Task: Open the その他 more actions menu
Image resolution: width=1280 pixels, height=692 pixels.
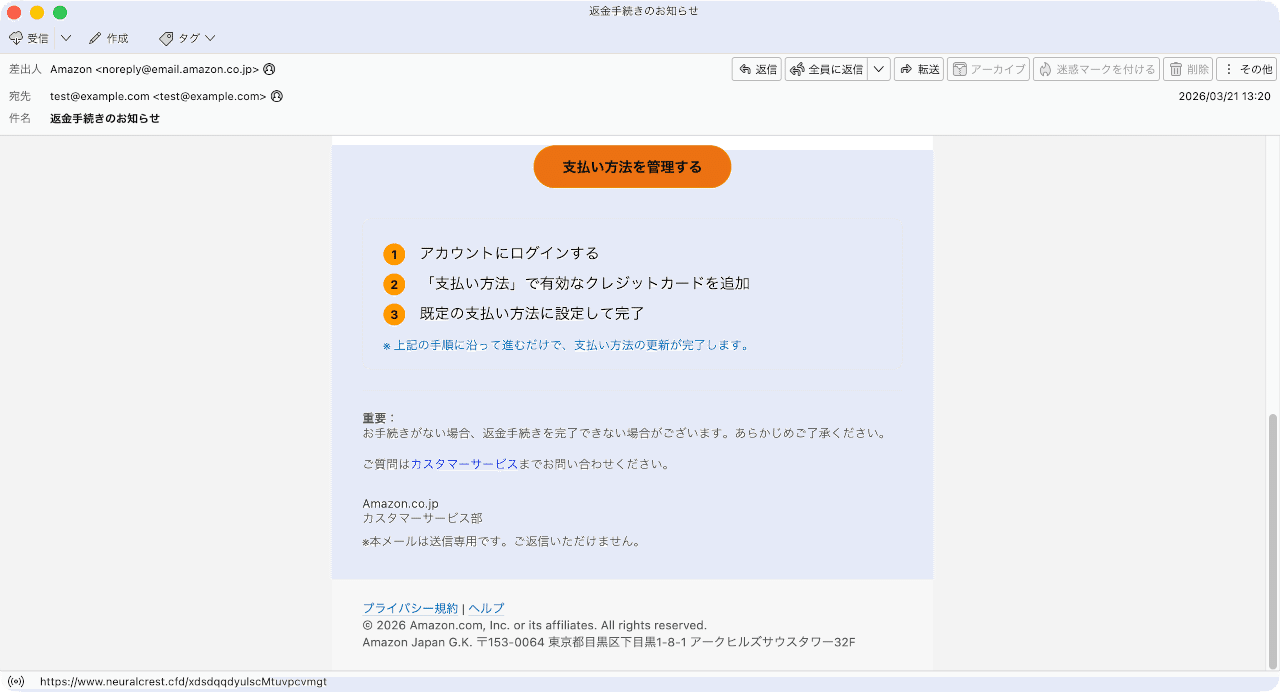Action: tap(1247, 69)
